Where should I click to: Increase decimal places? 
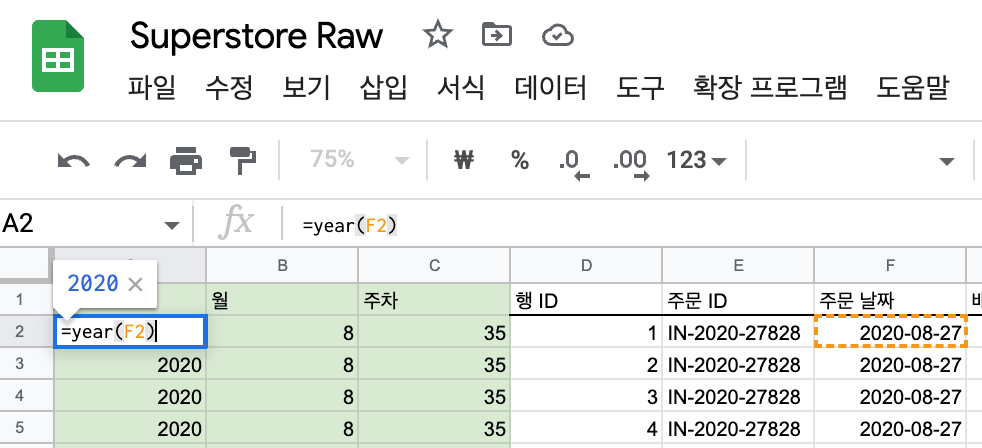click(x=630, y=164)
